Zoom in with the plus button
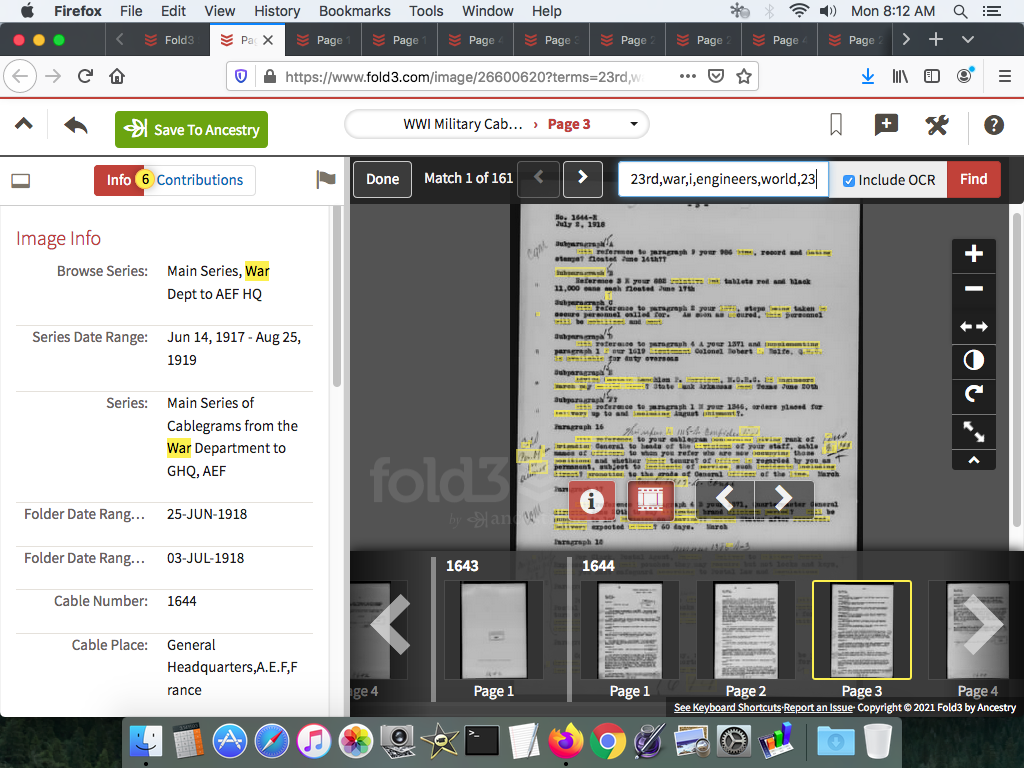The height and width of the screenshot is (768, 1024). coord(974,254)
